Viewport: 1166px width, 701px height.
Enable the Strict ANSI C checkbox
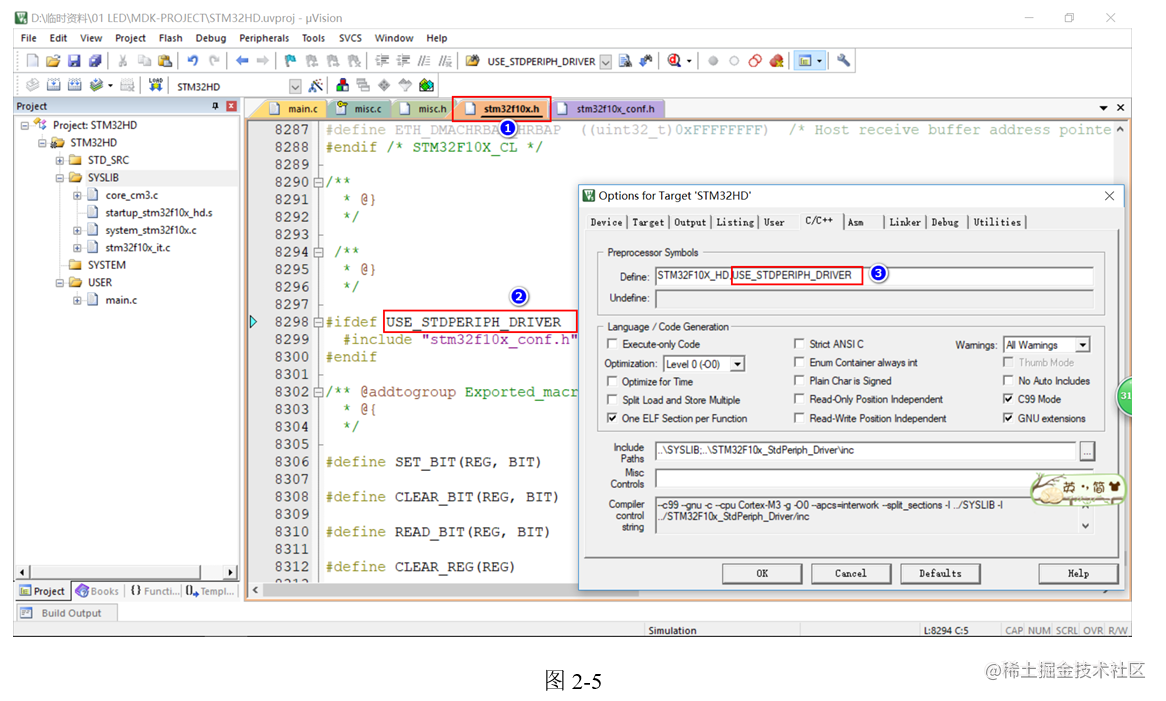[799, 343]
